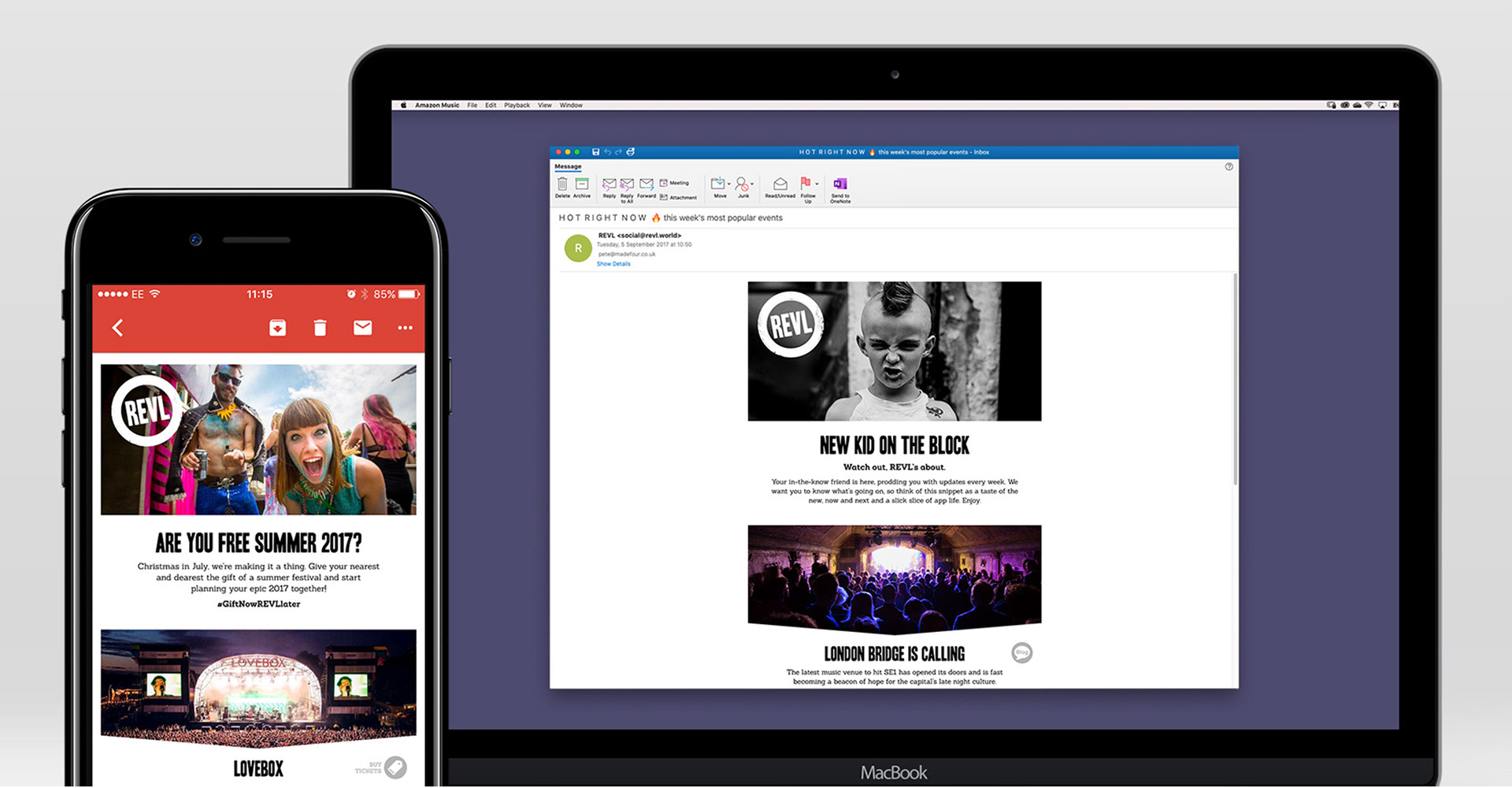The height and width of the screenshot is (788, 1512).
Task: Click email subject line HOT RIGHT NOW
Action: pos(670,218)
